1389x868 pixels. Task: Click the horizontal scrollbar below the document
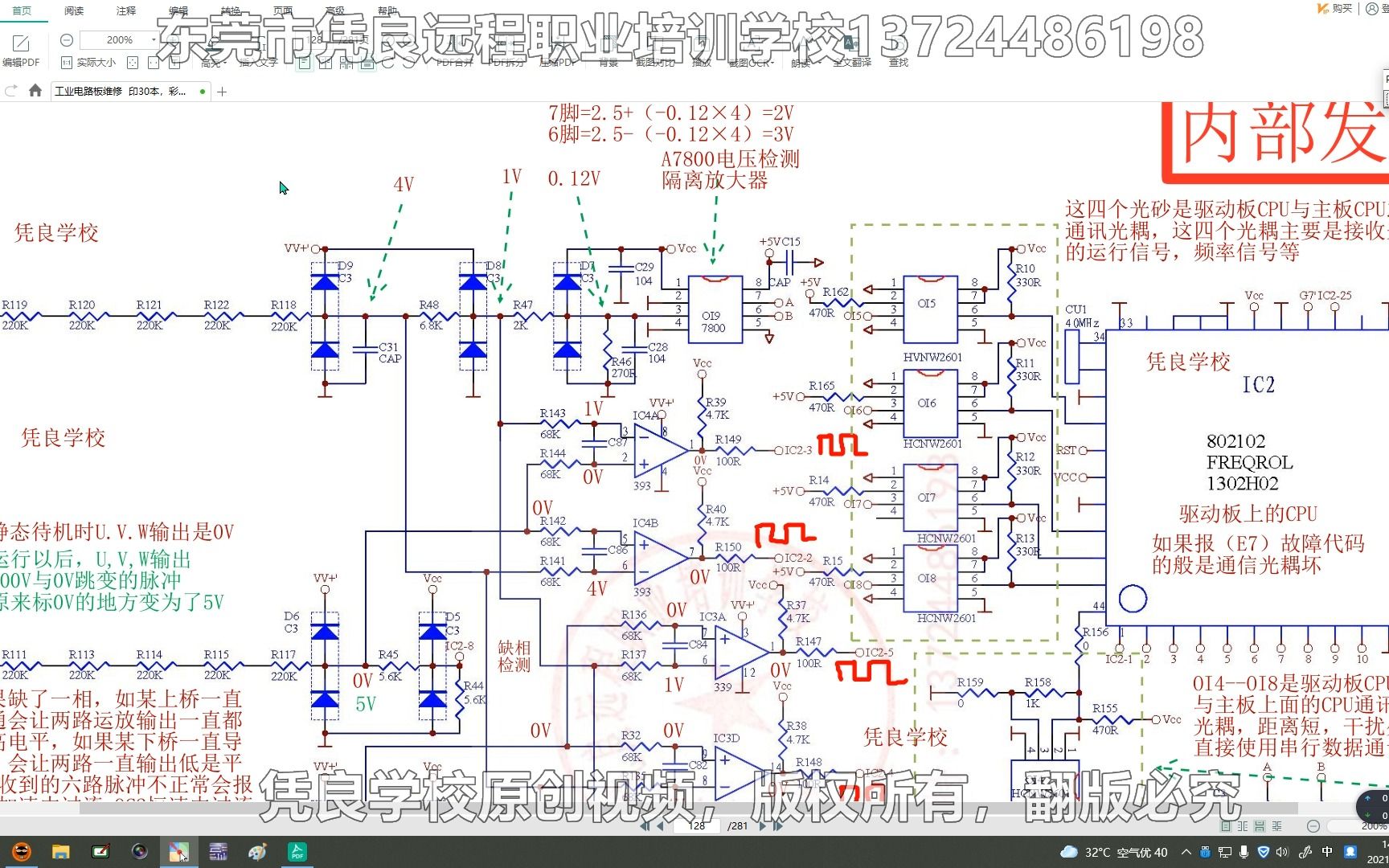688,809
